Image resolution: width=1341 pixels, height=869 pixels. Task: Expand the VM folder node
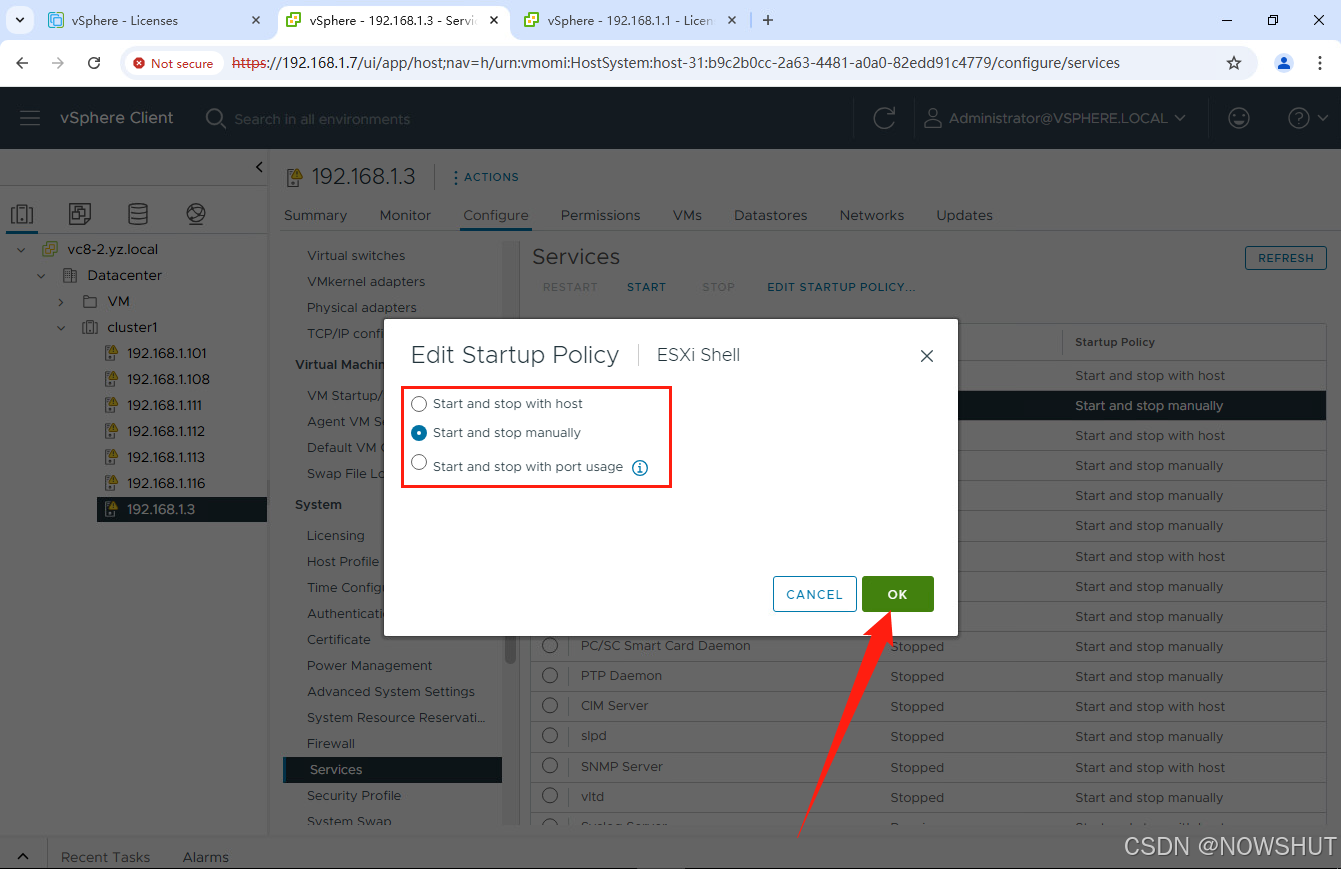(61, 301)
